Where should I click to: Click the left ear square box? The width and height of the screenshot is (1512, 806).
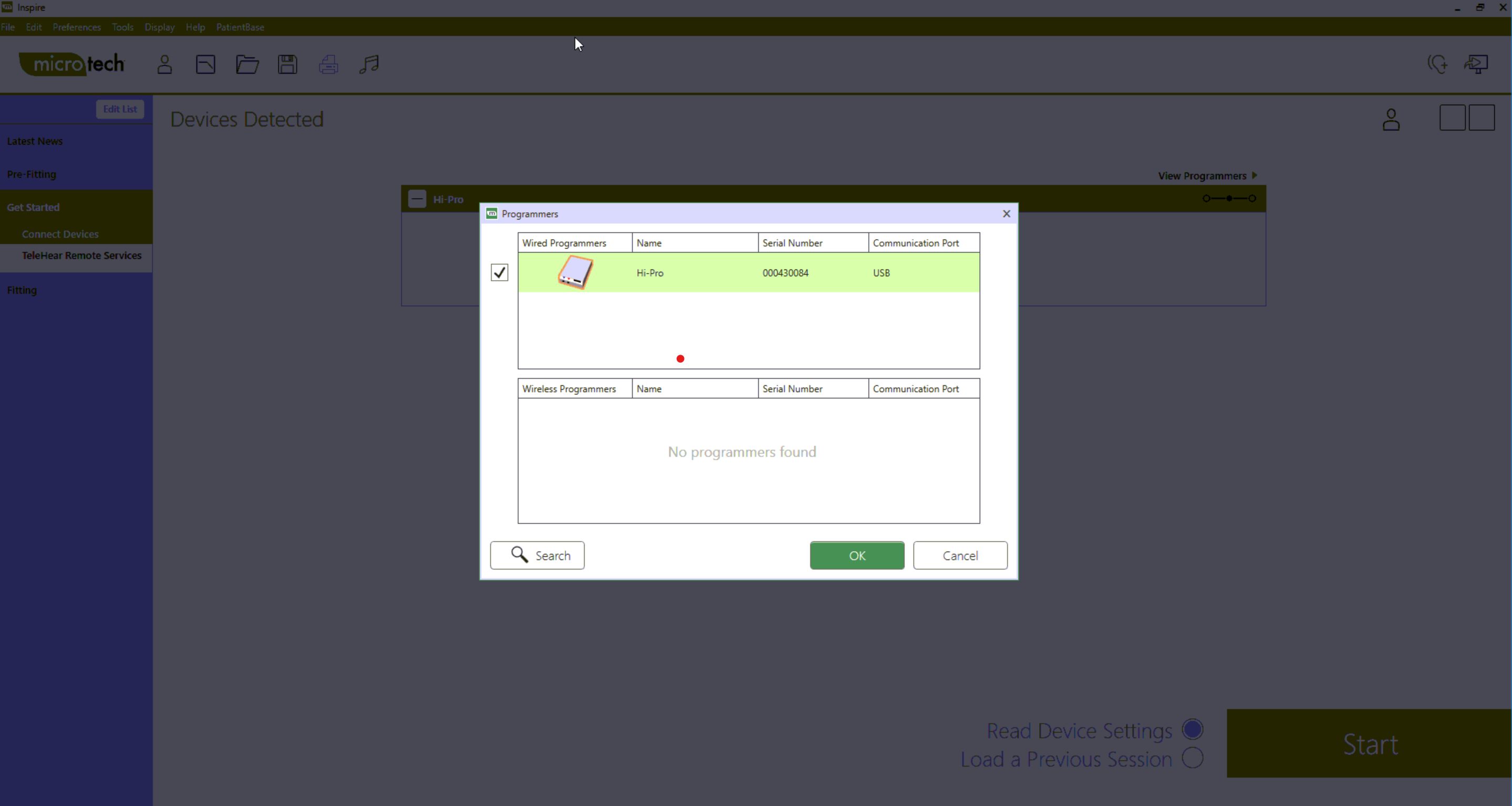coord(1453,118)
